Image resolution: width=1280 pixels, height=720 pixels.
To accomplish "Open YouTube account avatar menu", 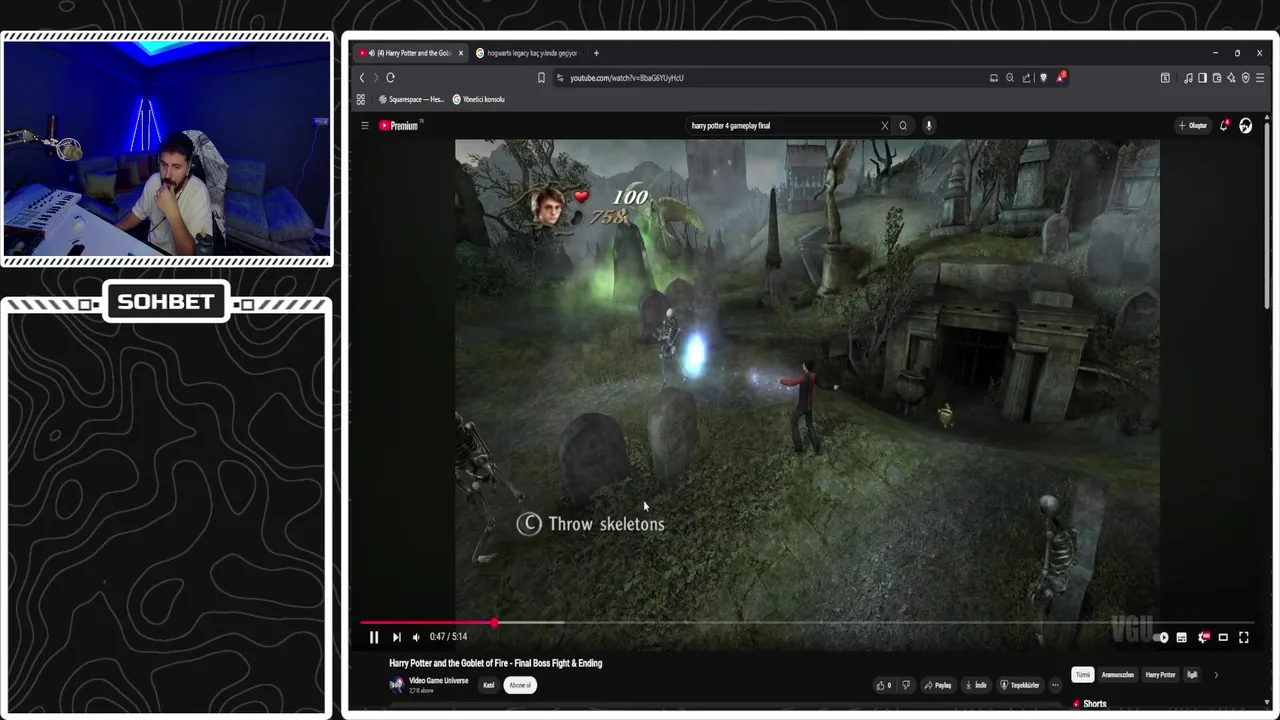I will coord(1245,126).
